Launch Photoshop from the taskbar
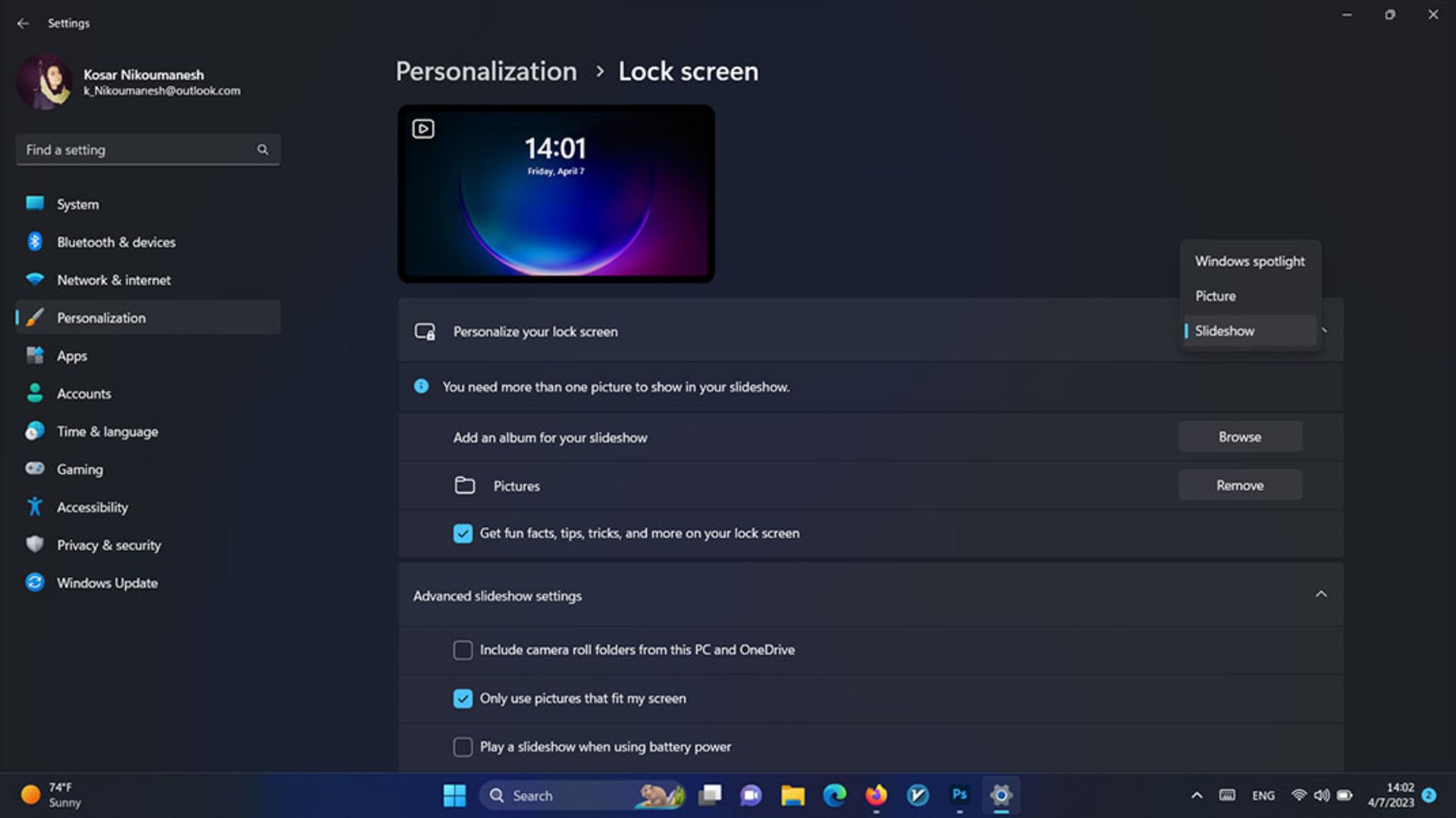Viewport: 1456px width, 818px height. 959,794
